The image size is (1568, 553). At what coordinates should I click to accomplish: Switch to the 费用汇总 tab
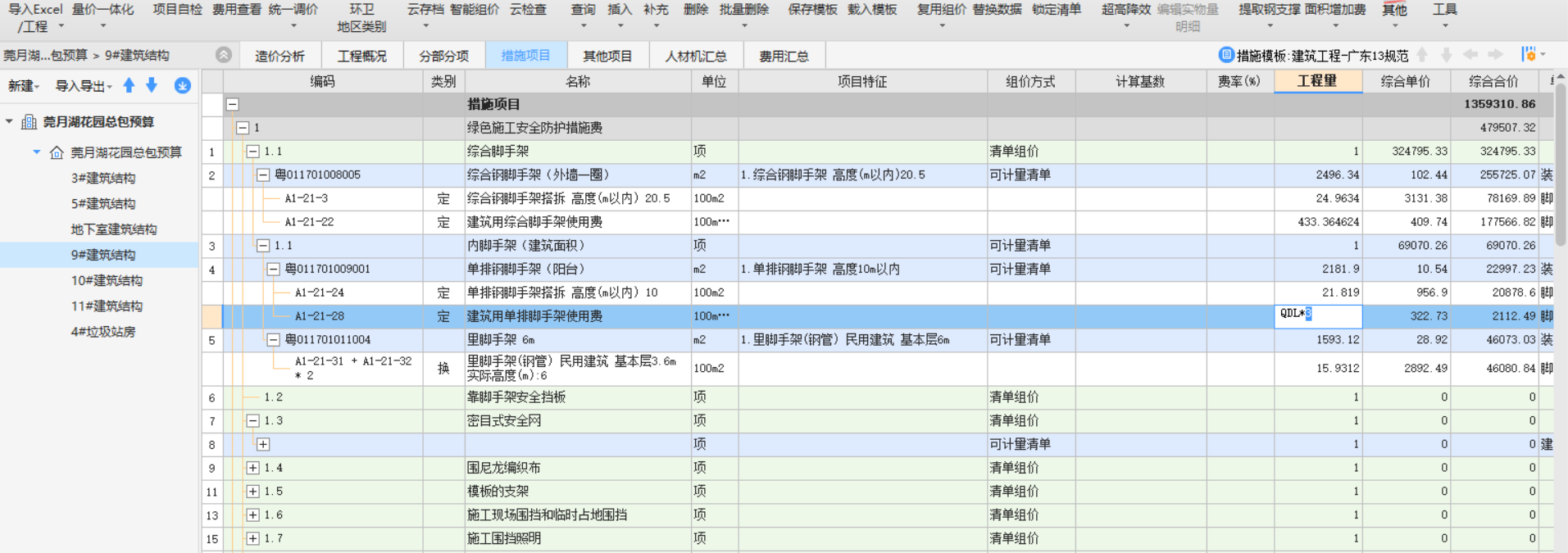point(784,56)
